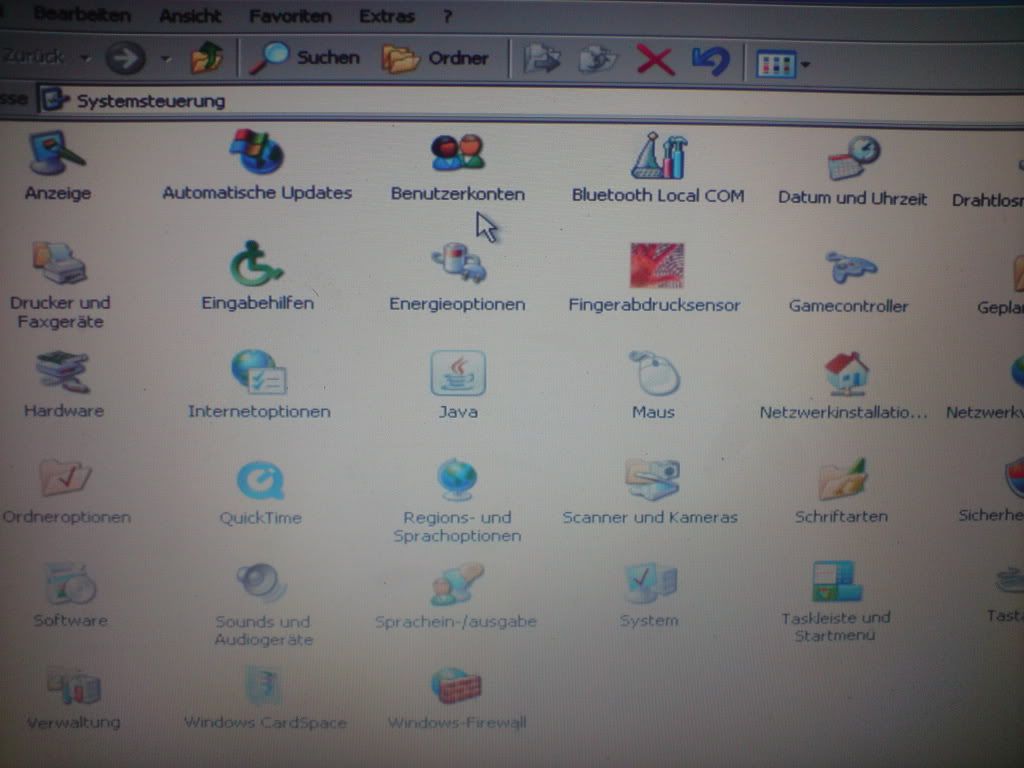Image resolution: width=1024 pixels, height=768 pixels.
Task: Click the move-to-folder toolbar icon
Action: click(x=541, y=59)
